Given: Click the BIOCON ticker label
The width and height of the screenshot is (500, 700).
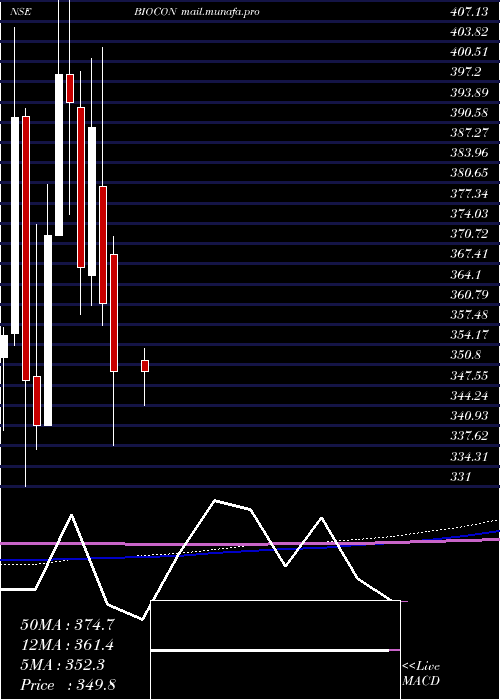Looking at the screenshot, I should (156, 12).
